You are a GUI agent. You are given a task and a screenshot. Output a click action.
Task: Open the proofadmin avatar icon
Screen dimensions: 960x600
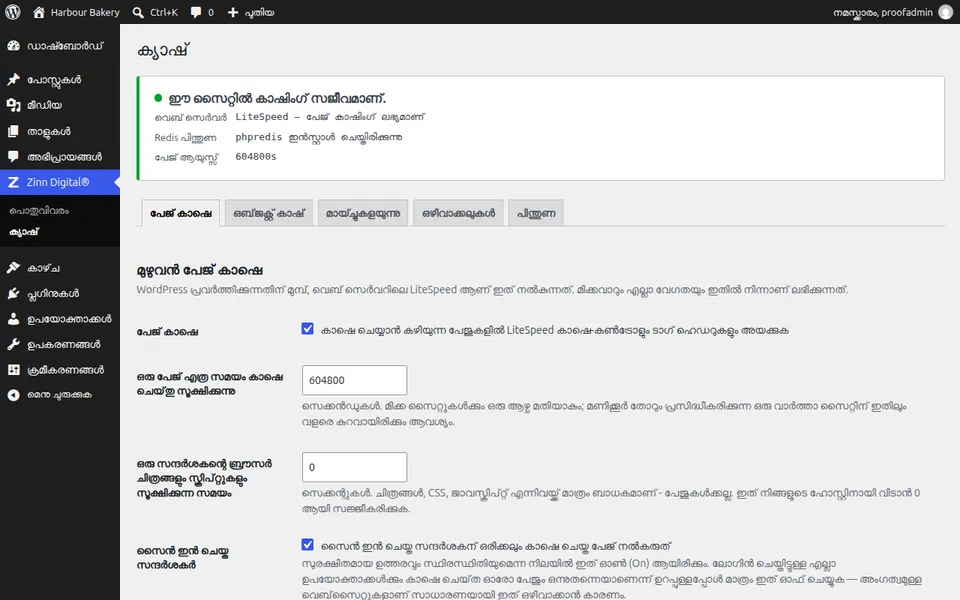point(945,12)
